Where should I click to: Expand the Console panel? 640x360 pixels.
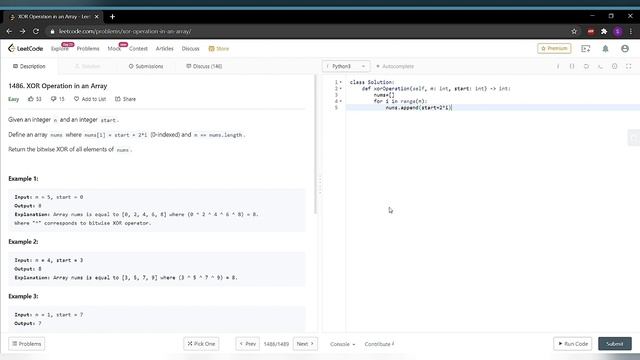click(342, 344)
